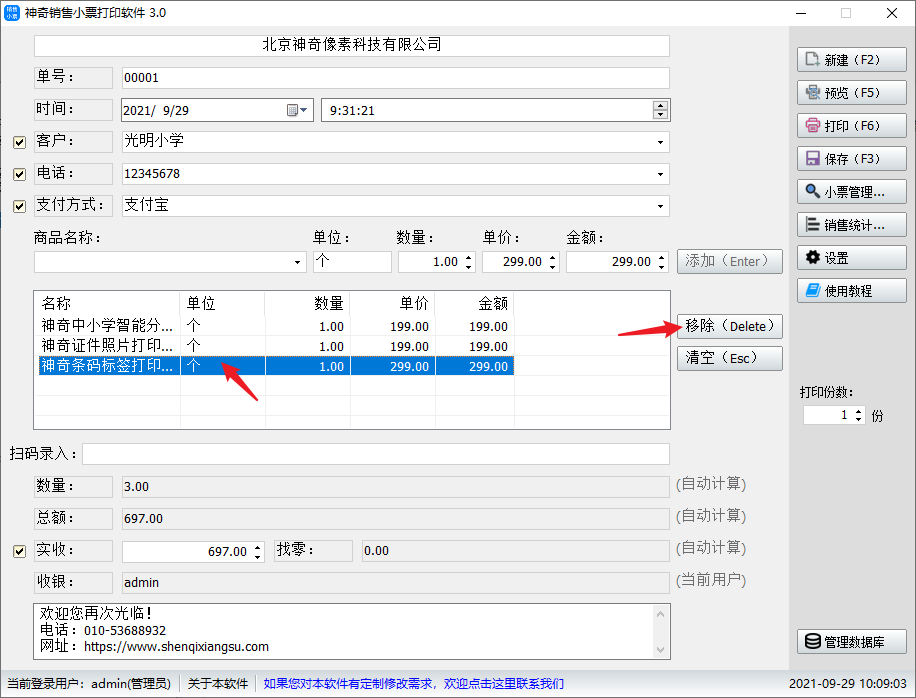Expand the 支付方式 payment method dropdown
The image size is (916, 698).
660,206
